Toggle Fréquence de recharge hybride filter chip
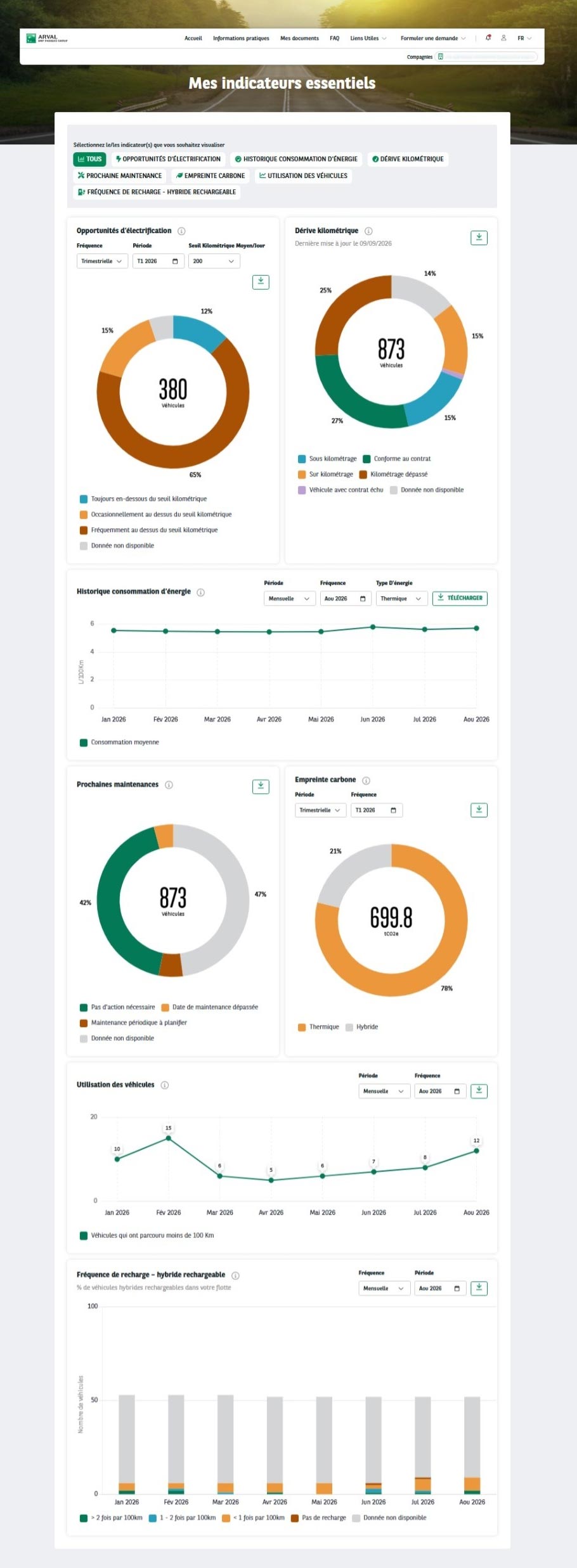Viewport: 577px width, 1568px height. pyautogui.click(x=157, y=192)
